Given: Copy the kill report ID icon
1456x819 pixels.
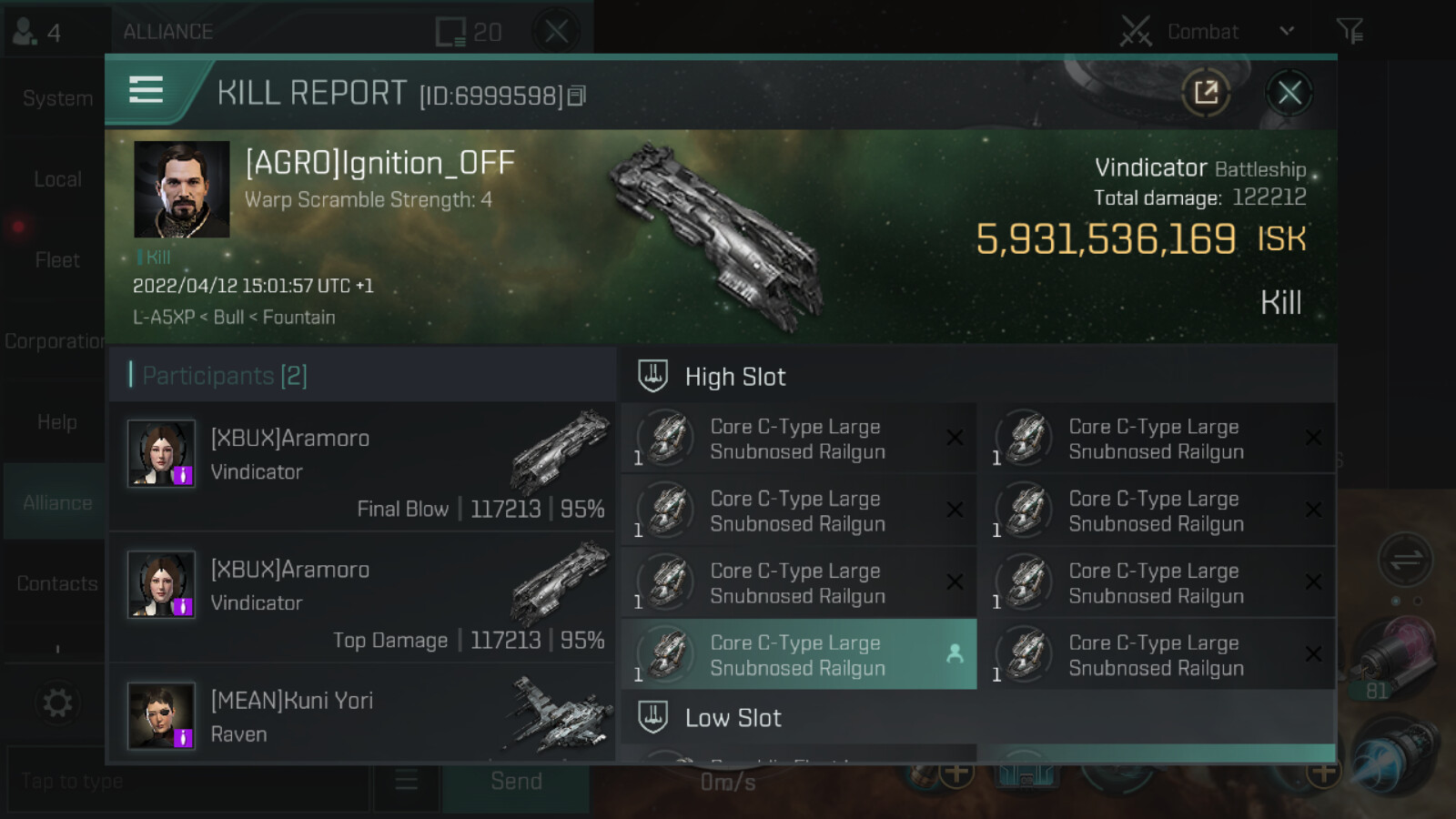Looking at the screenshot, I should click(x=576, y=96).
